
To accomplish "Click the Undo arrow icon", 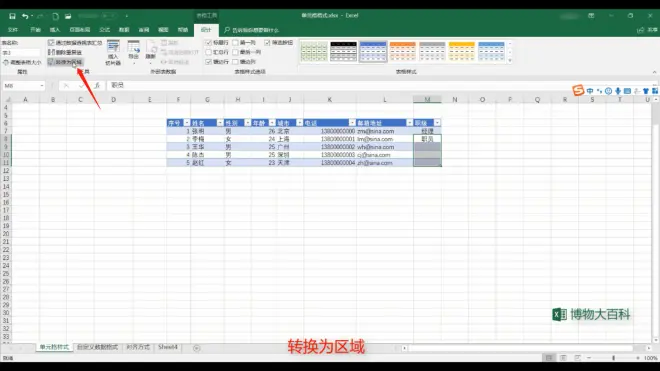I will [25, 16].
